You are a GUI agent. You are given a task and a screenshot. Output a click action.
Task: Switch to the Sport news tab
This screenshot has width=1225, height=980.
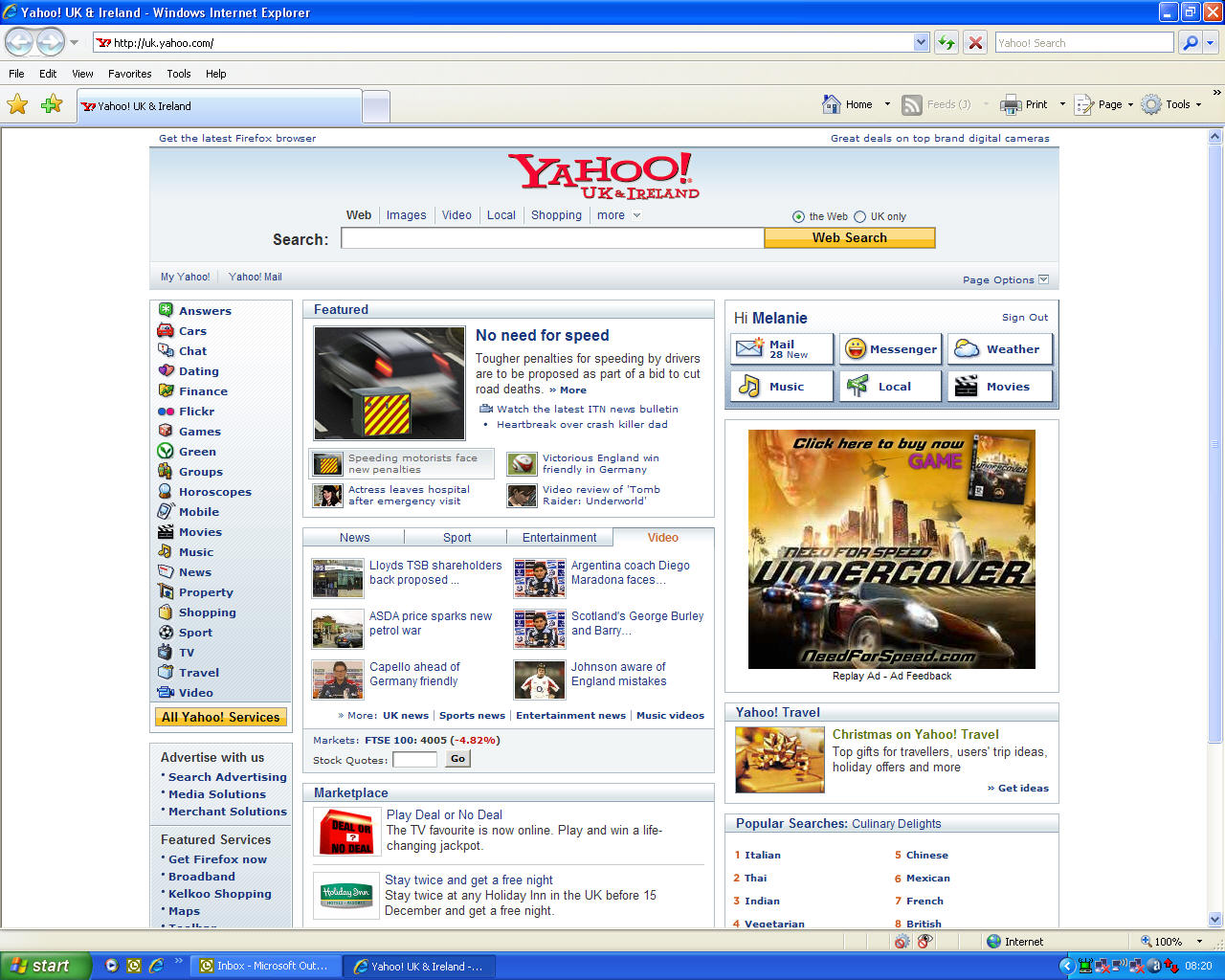pyautogui.click(x=457, y=538)
